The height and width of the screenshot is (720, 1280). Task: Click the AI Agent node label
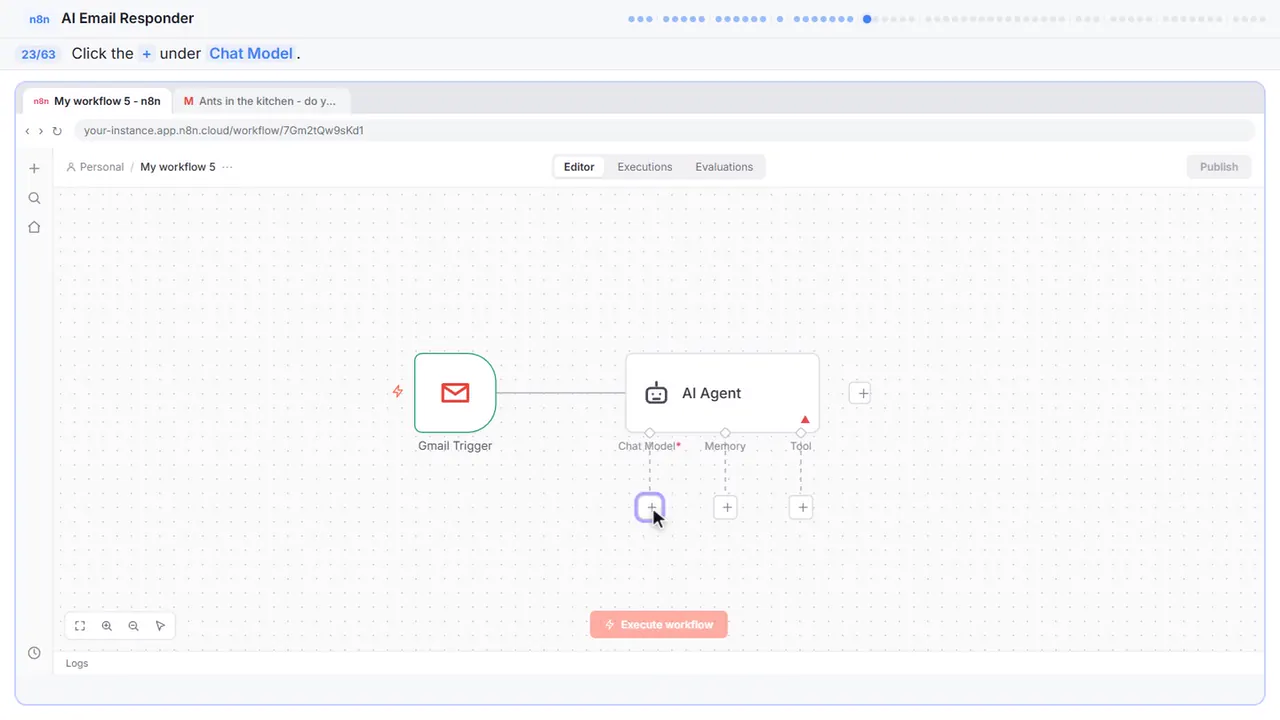[x=711, y=393]
